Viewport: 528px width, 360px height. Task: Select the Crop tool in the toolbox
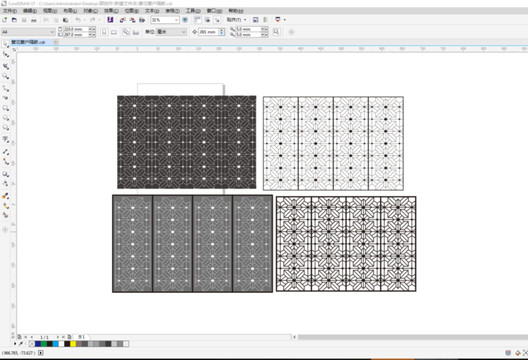click(5, 66)
